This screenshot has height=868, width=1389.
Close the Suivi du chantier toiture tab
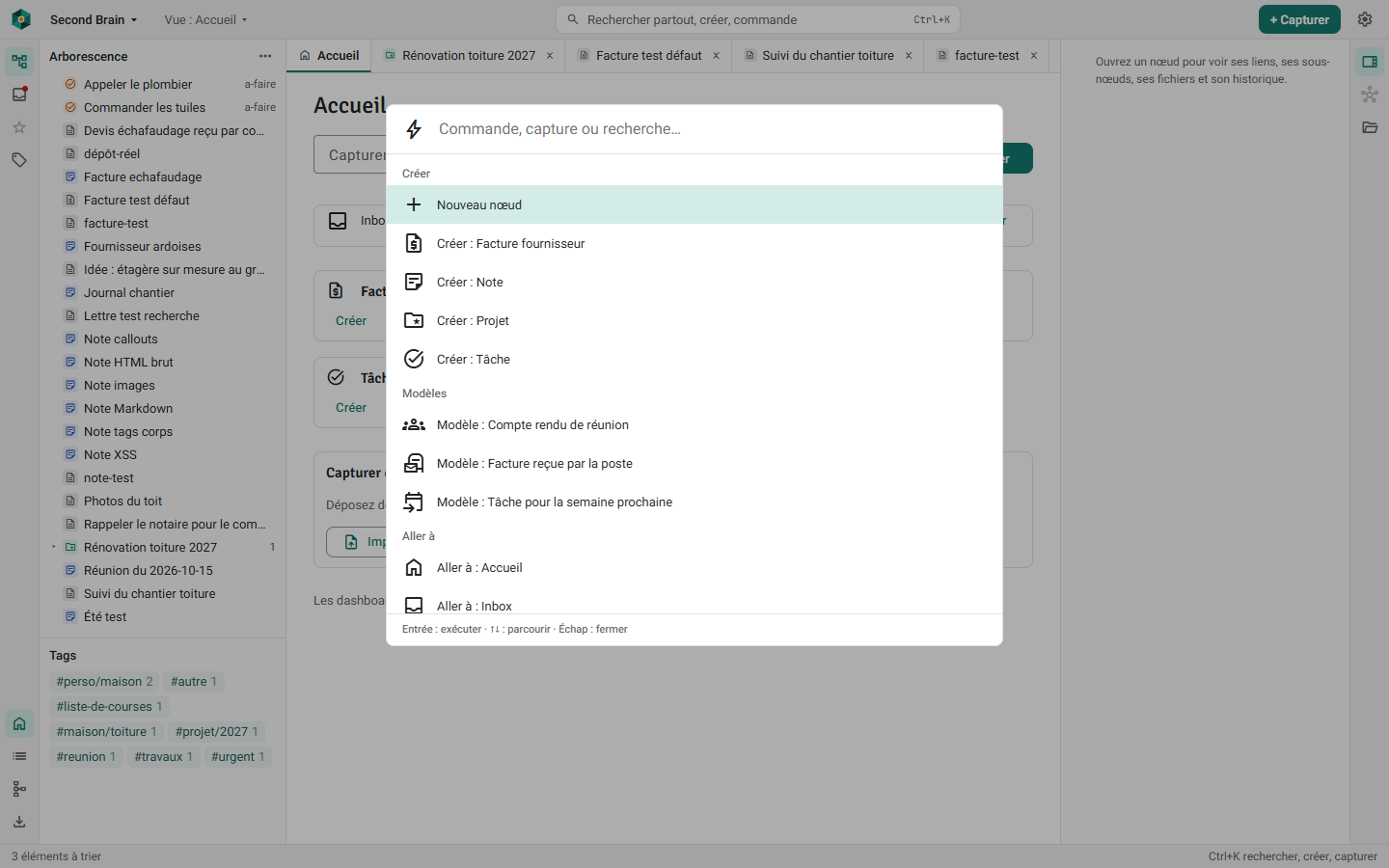tap(909, 56)
